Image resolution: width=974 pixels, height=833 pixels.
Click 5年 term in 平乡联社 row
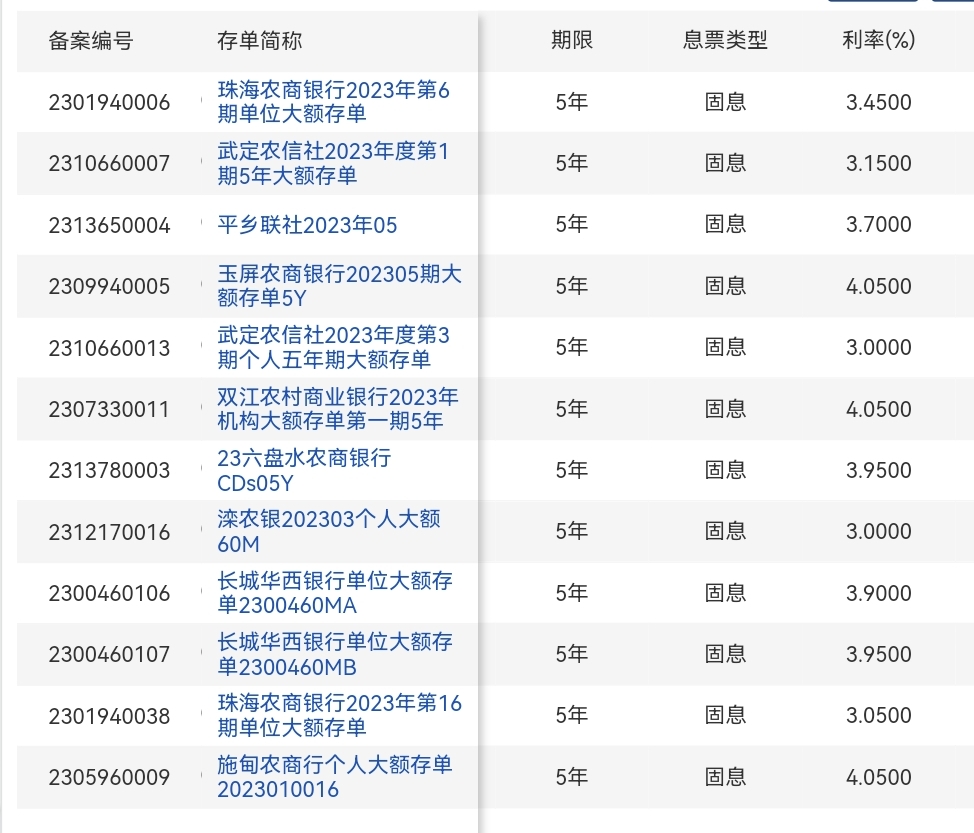(x=571, y=224)
